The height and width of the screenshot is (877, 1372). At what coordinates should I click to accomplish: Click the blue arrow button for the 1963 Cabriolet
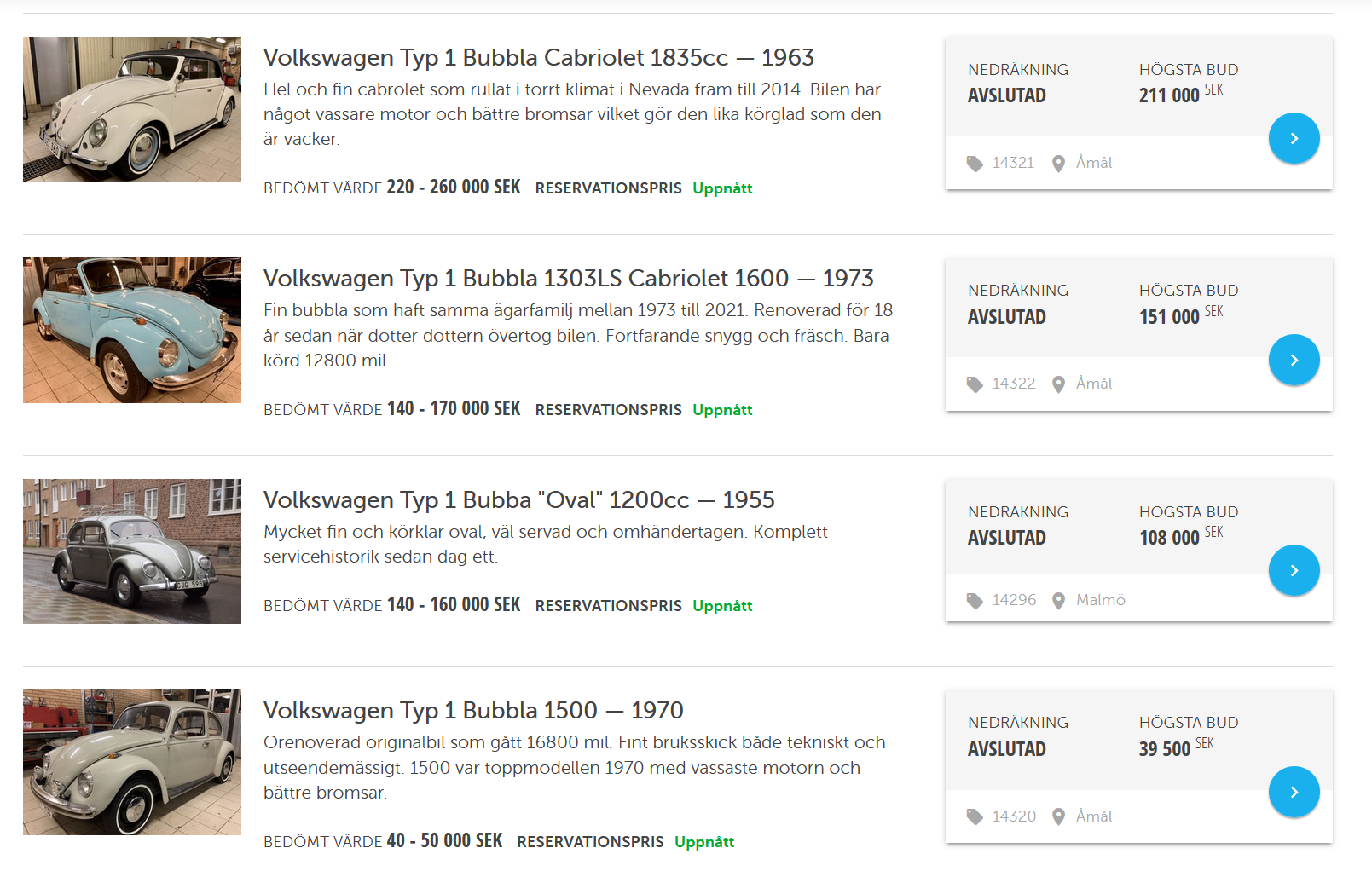[x=1294, y=138]
